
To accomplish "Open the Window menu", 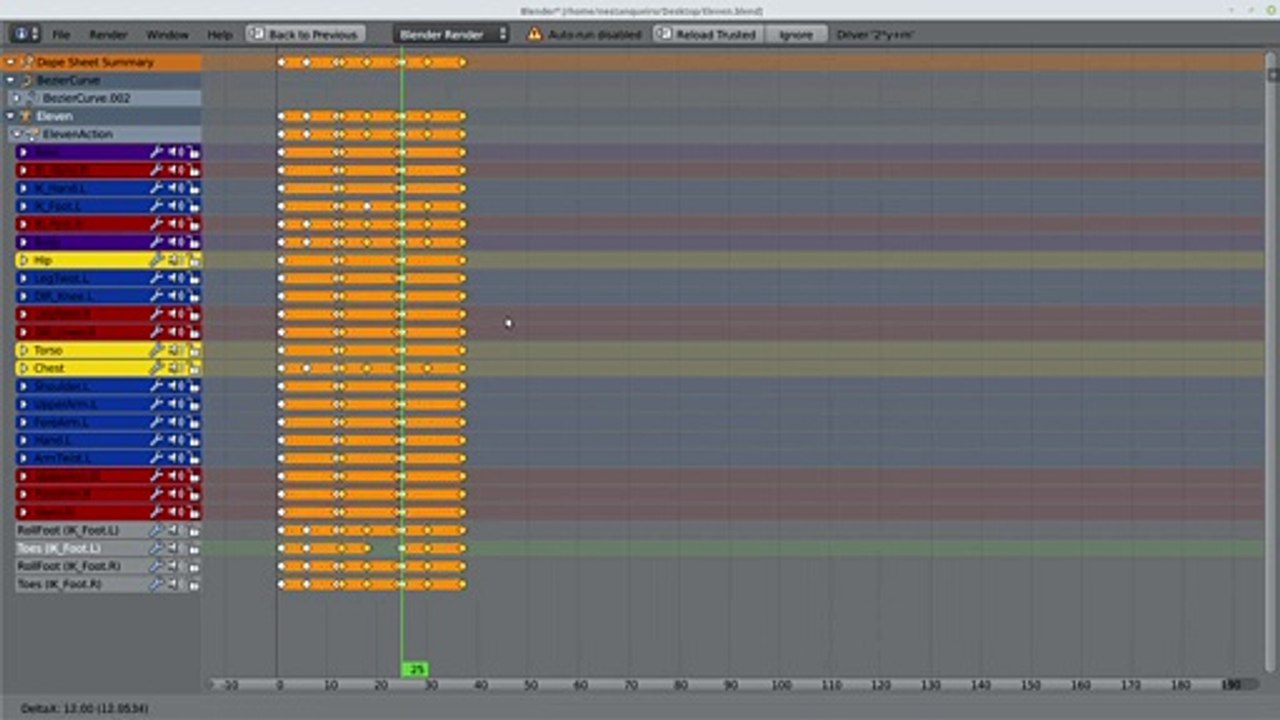I will click(x=167, y=34).
